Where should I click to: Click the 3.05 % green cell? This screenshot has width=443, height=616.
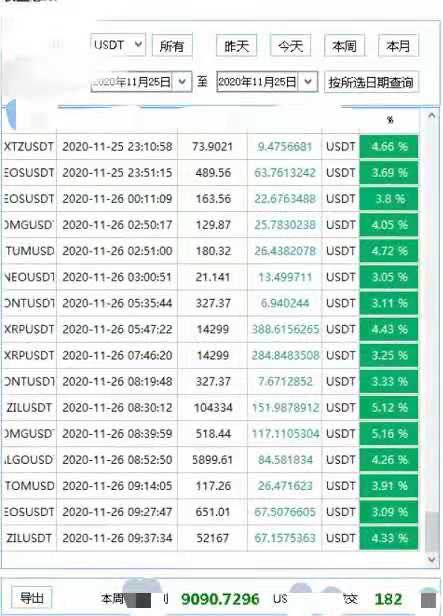click(x=389, y=277)
